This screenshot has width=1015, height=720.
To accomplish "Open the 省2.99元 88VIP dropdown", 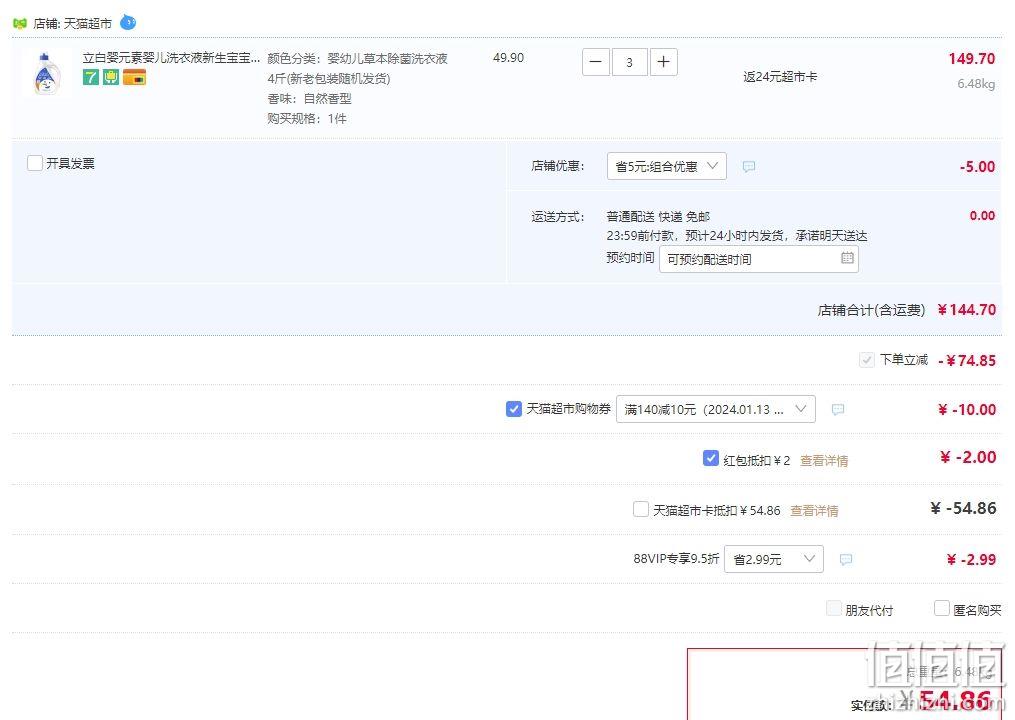I will (x=774, y=559).
